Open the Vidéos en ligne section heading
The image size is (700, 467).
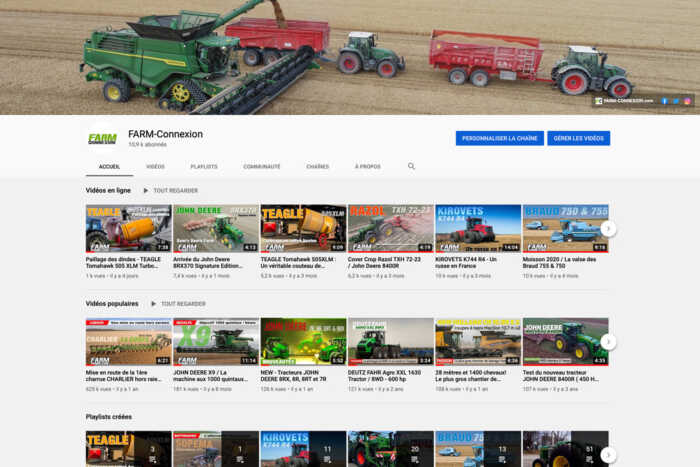[x=108, y=190]
